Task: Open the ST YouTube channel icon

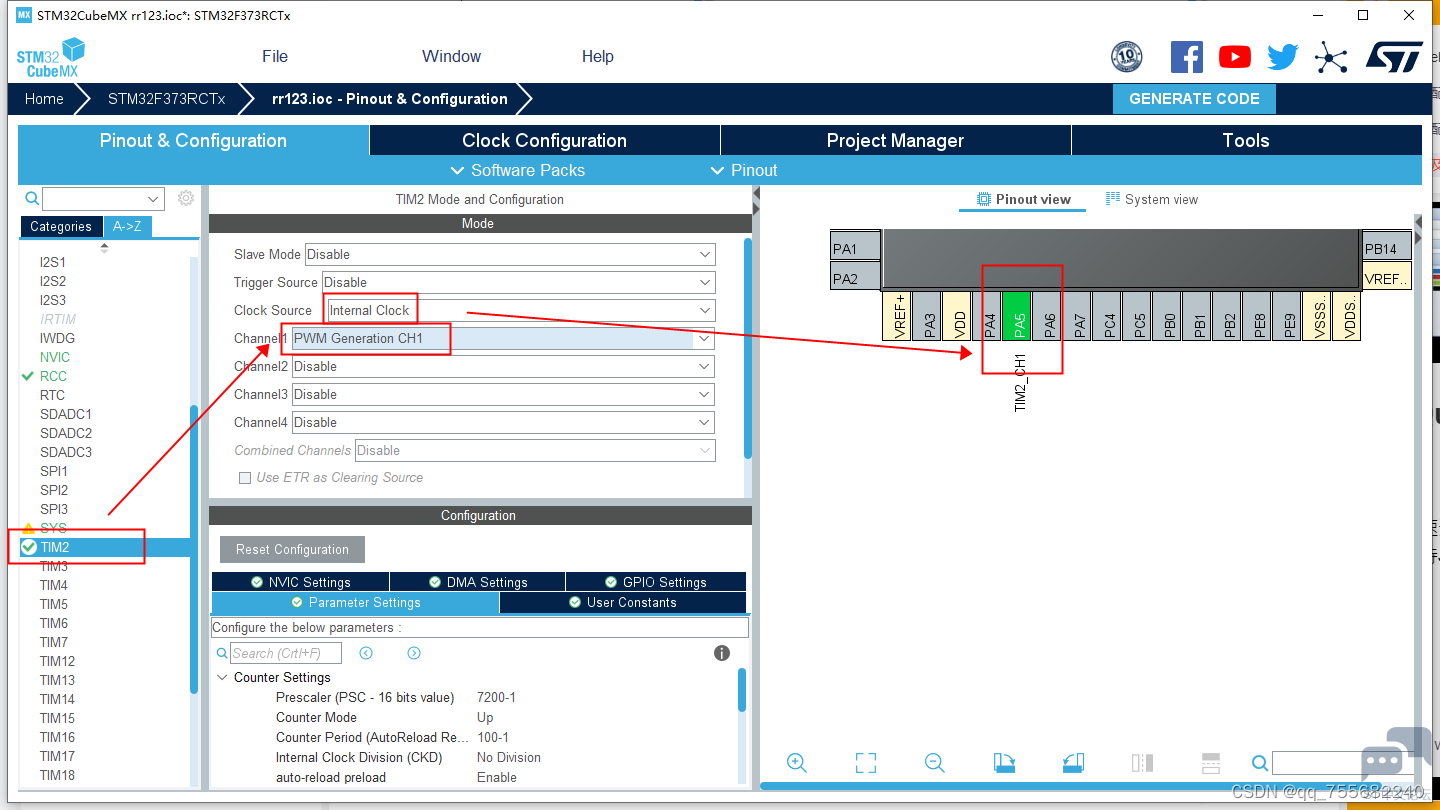Action: pyautogui.click(x=1235, y=57)
